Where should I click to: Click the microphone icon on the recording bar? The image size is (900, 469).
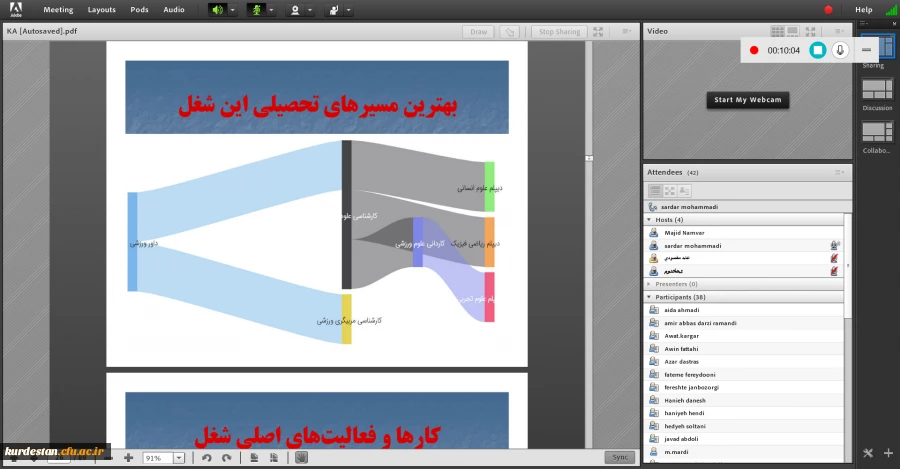click(840, 50)
